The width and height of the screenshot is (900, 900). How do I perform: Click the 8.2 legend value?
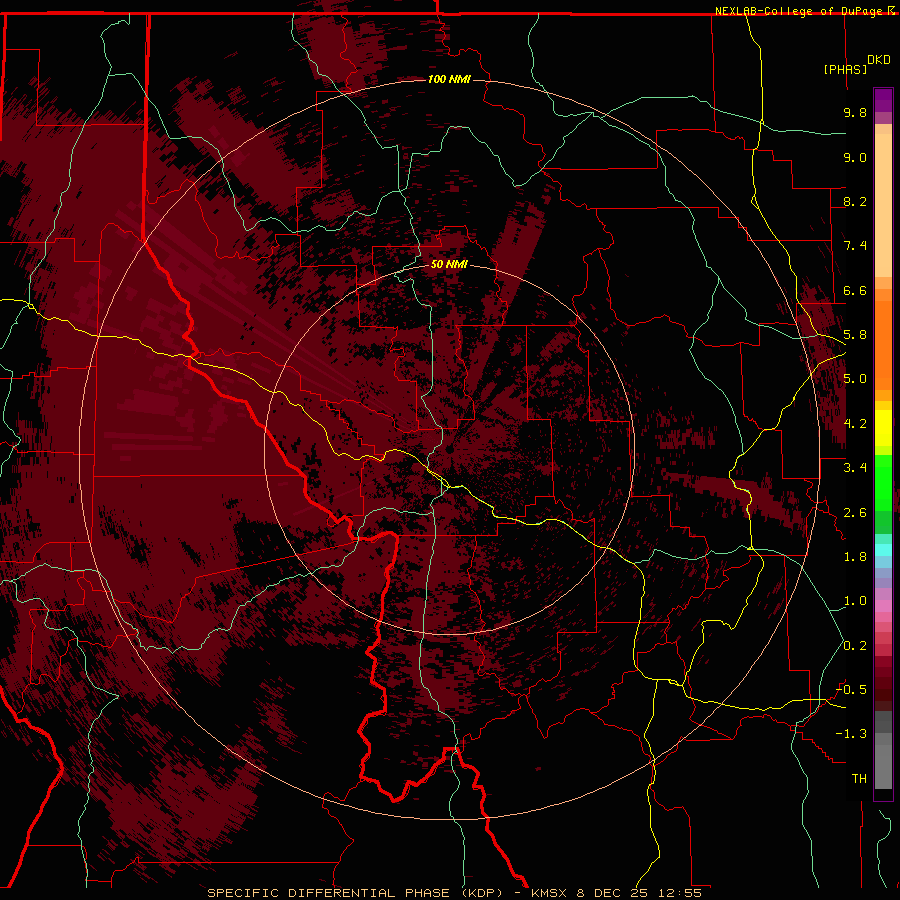(x=855, y=201)
